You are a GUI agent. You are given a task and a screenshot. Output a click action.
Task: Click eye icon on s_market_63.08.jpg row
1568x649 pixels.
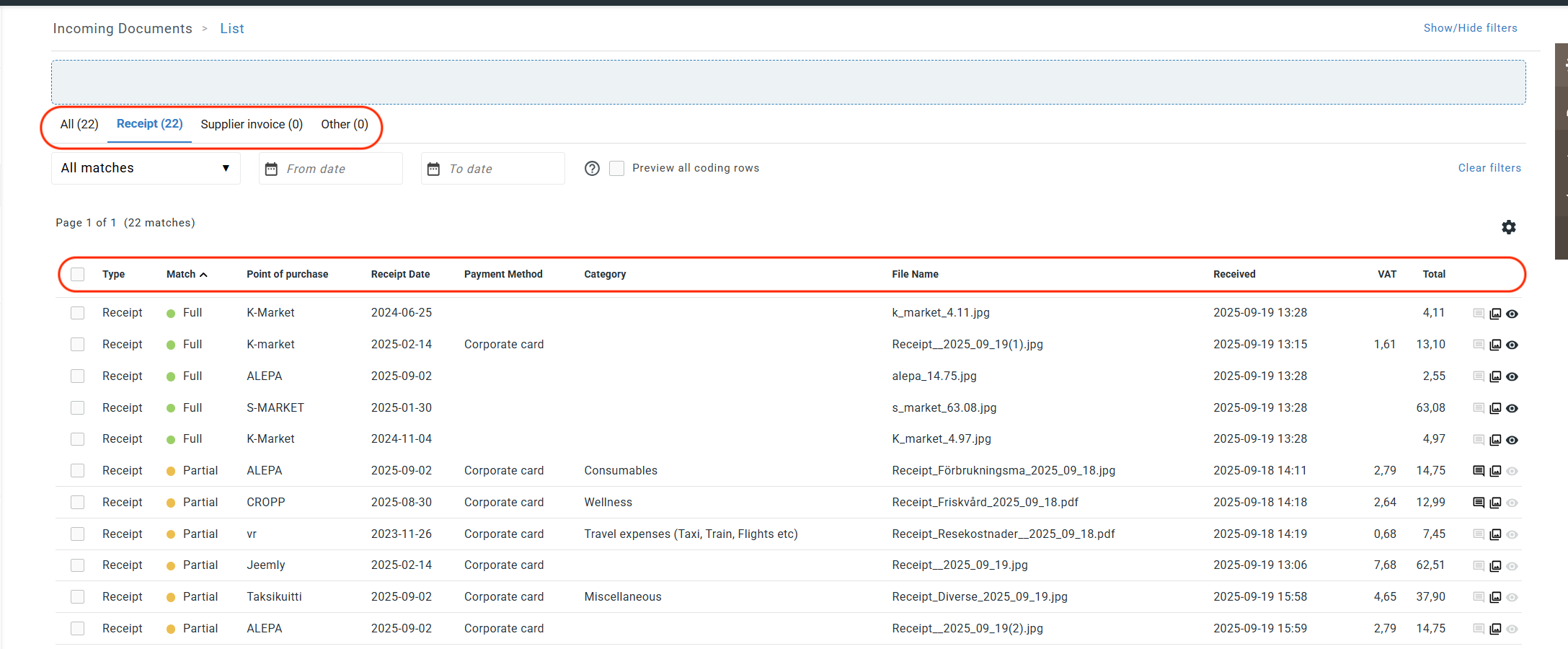[1512, 409]
